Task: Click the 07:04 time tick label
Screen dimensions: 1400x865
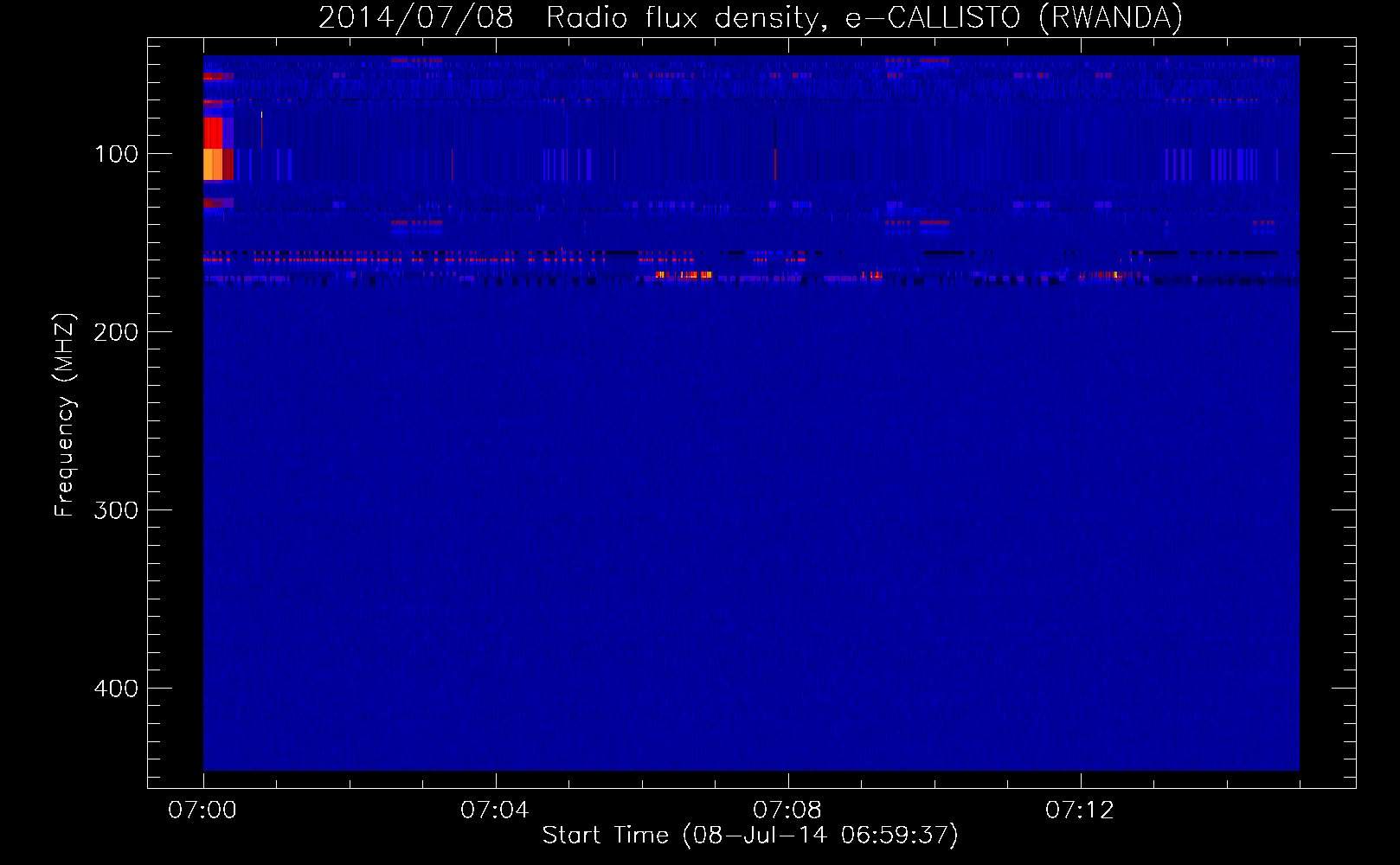Action: click(x=495, y=811)
